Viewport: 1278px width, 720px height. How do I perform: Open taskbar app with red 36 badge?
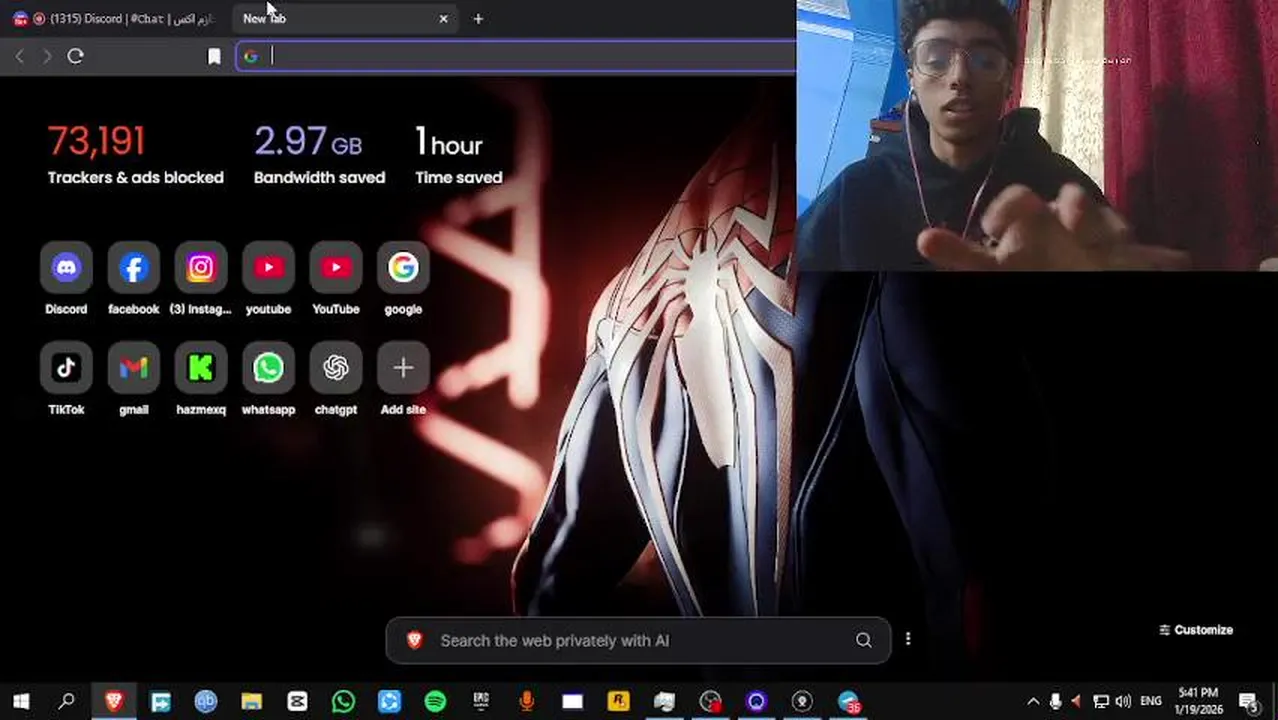(848, 702)
